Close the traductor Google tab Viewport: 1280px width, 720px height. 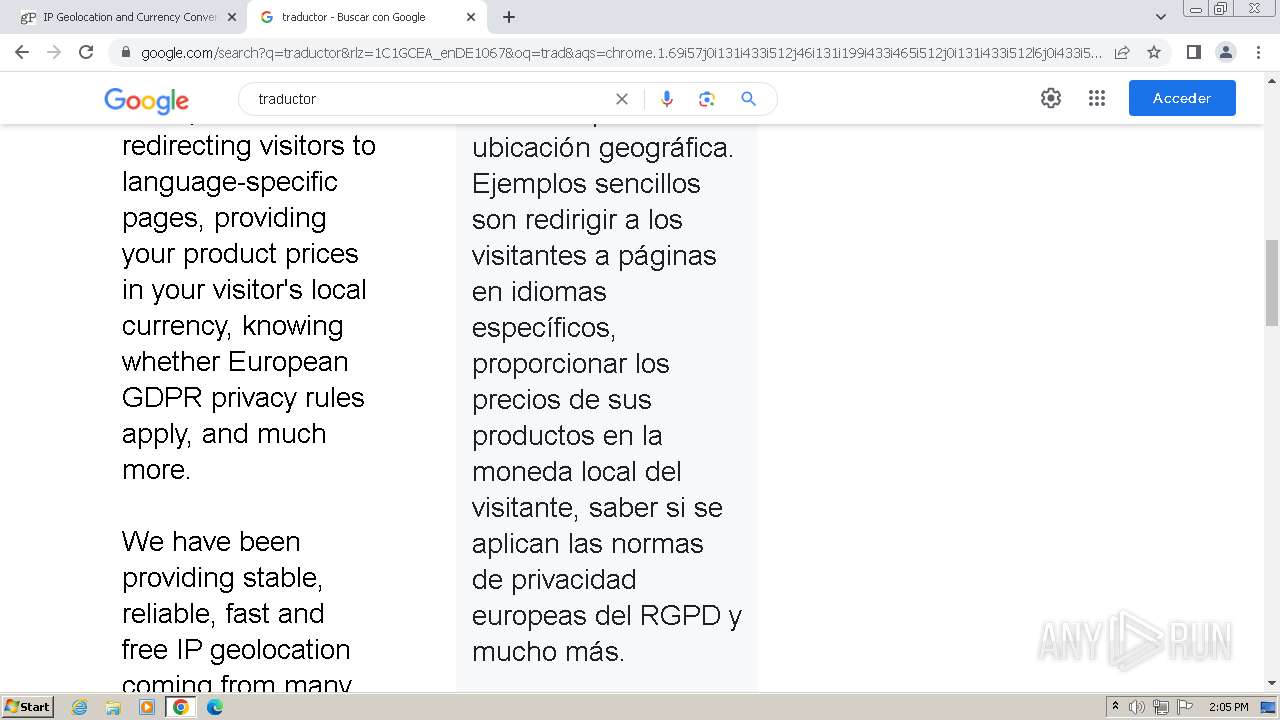pos(471,17)
